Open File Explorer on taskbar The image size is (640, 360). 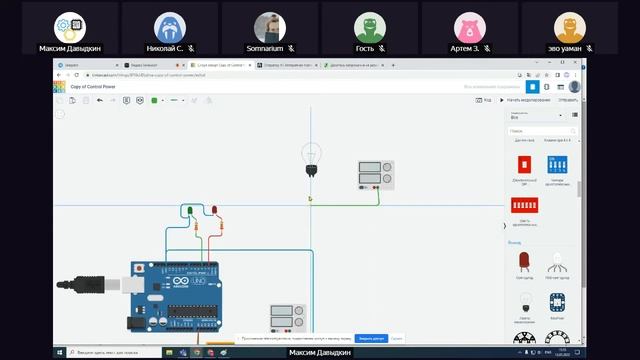pyautogui.click(x=169, y=352)
